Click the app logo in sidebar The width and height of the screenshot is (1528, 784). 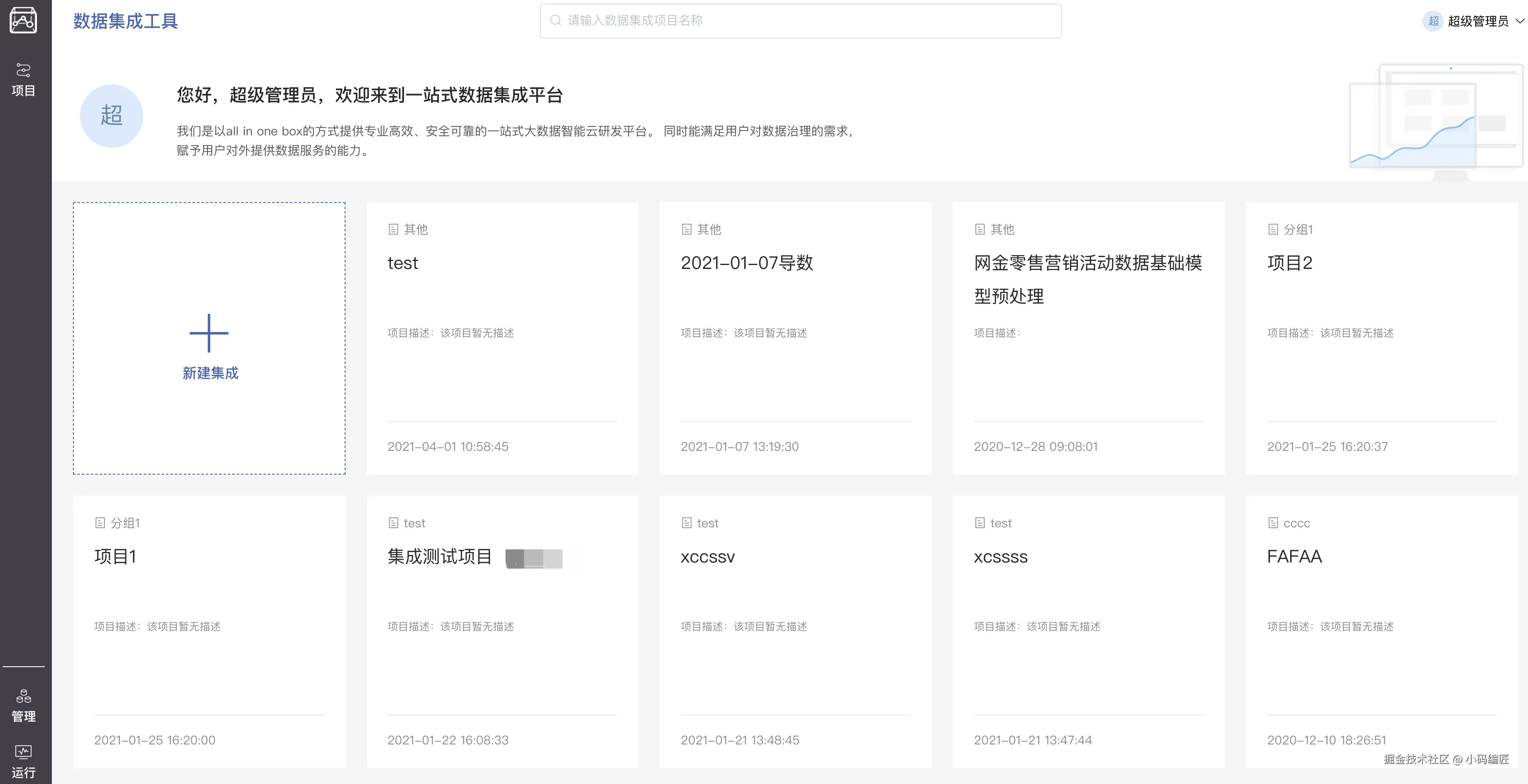(x=23, y=20)
